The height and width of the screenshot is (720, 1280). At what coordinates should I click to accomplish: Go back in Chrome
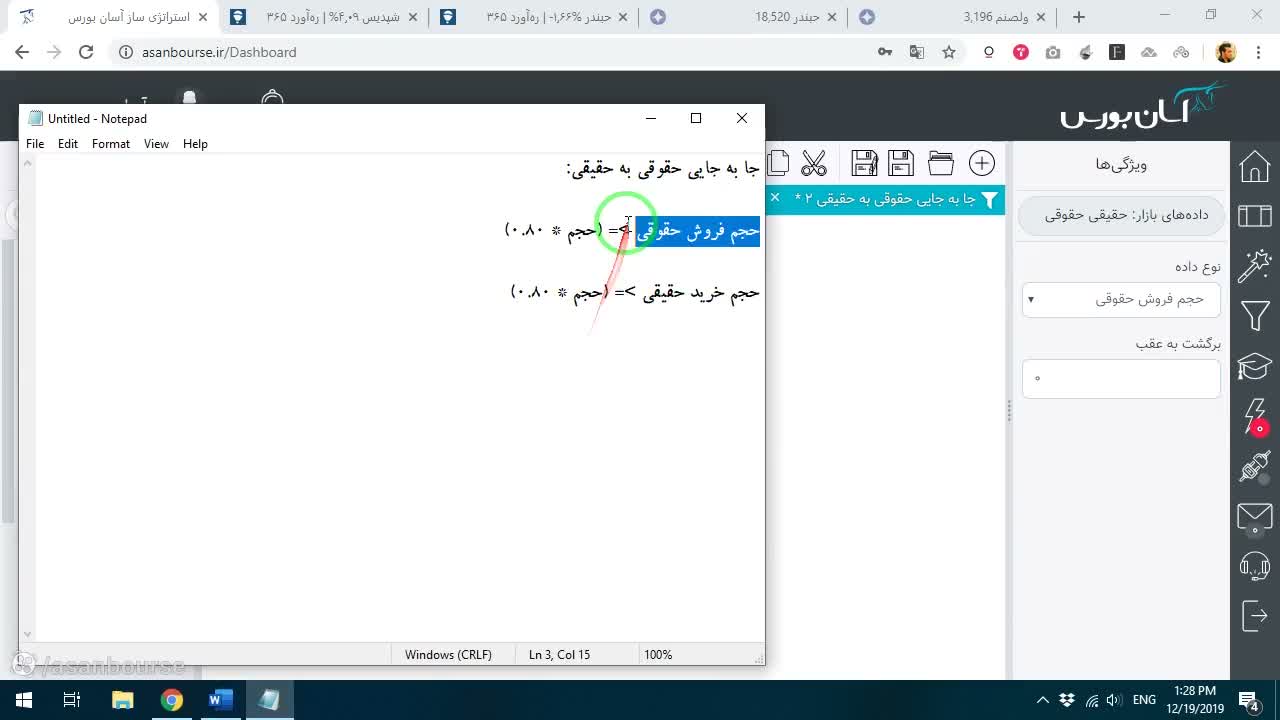coord(22,52)
